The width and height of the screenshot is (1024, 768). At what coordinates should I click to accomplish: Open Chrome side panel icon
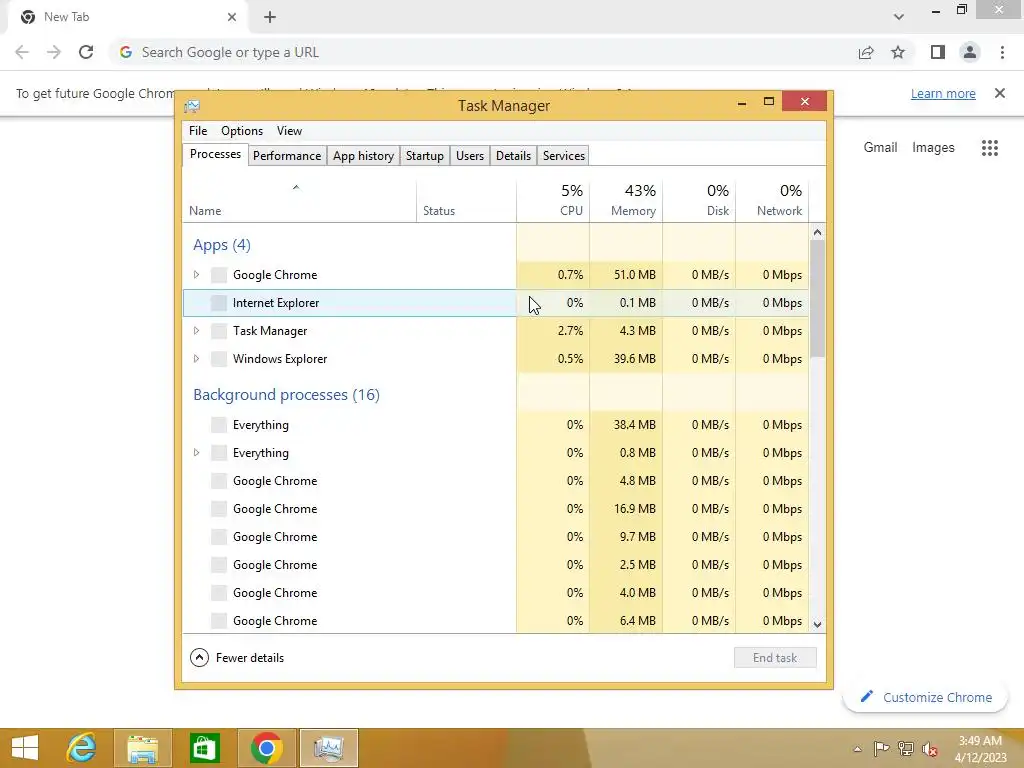[938, 52]
